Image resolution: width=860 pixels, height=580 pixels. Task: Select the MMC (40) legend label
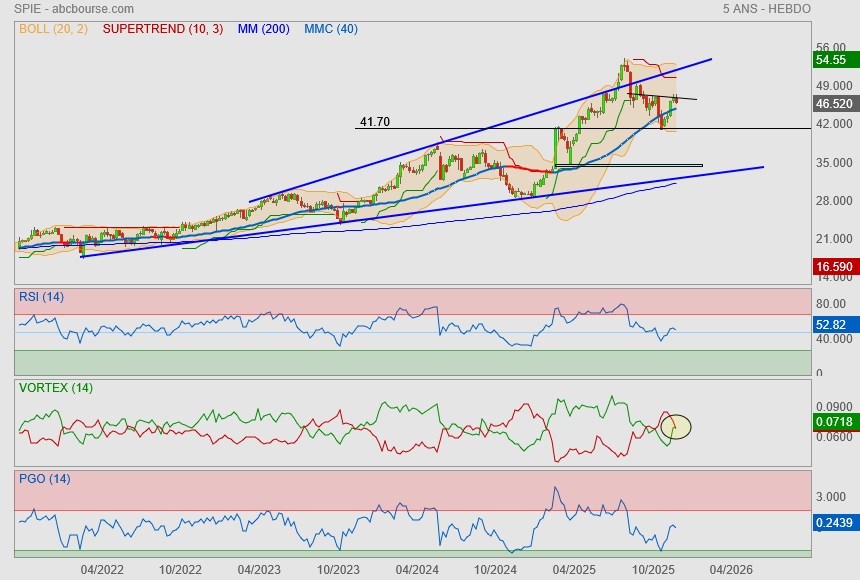(x=330, y=29)
